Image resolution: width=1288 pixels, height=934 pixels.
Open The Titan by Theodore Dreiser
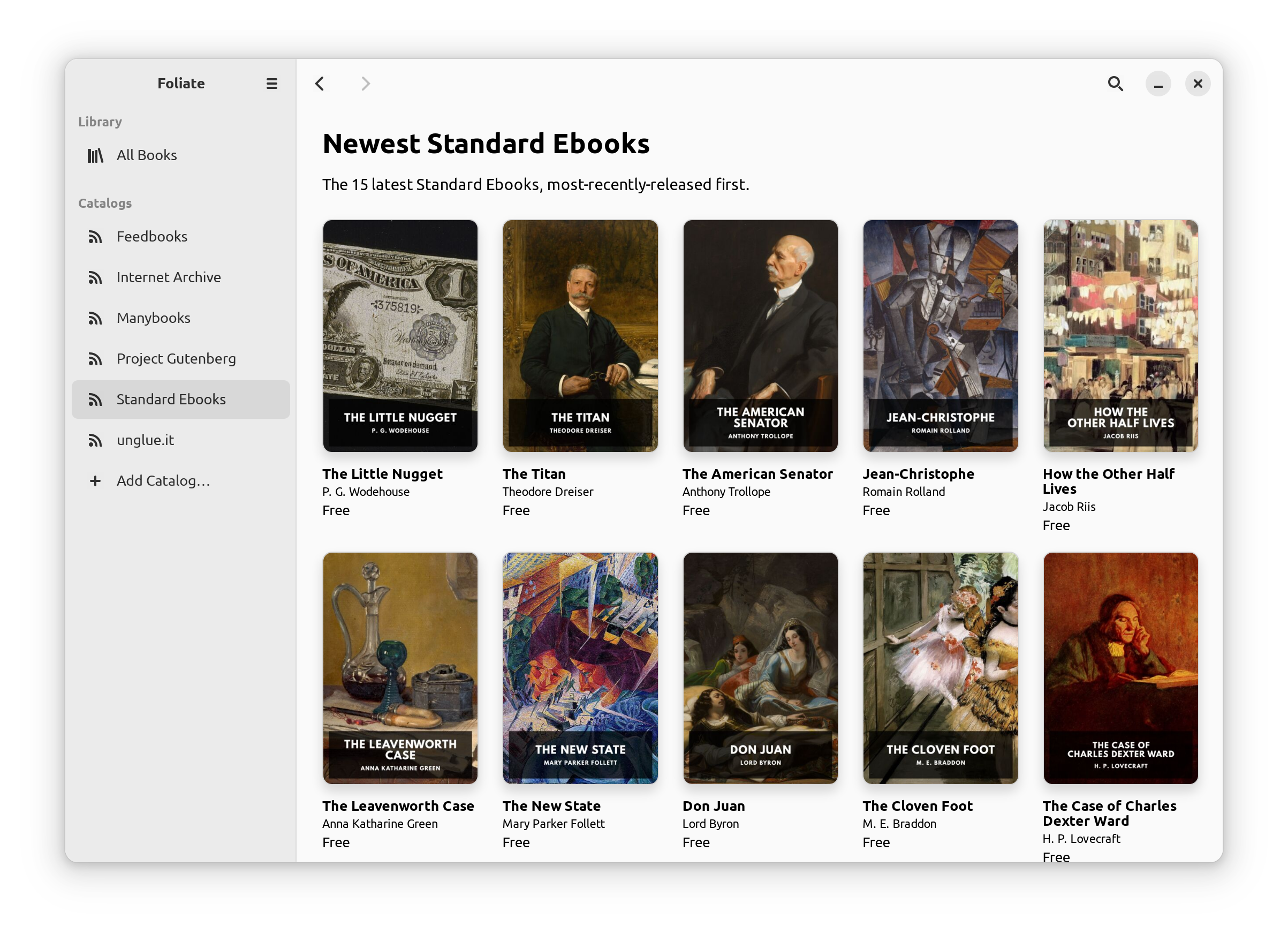(580, 336)
